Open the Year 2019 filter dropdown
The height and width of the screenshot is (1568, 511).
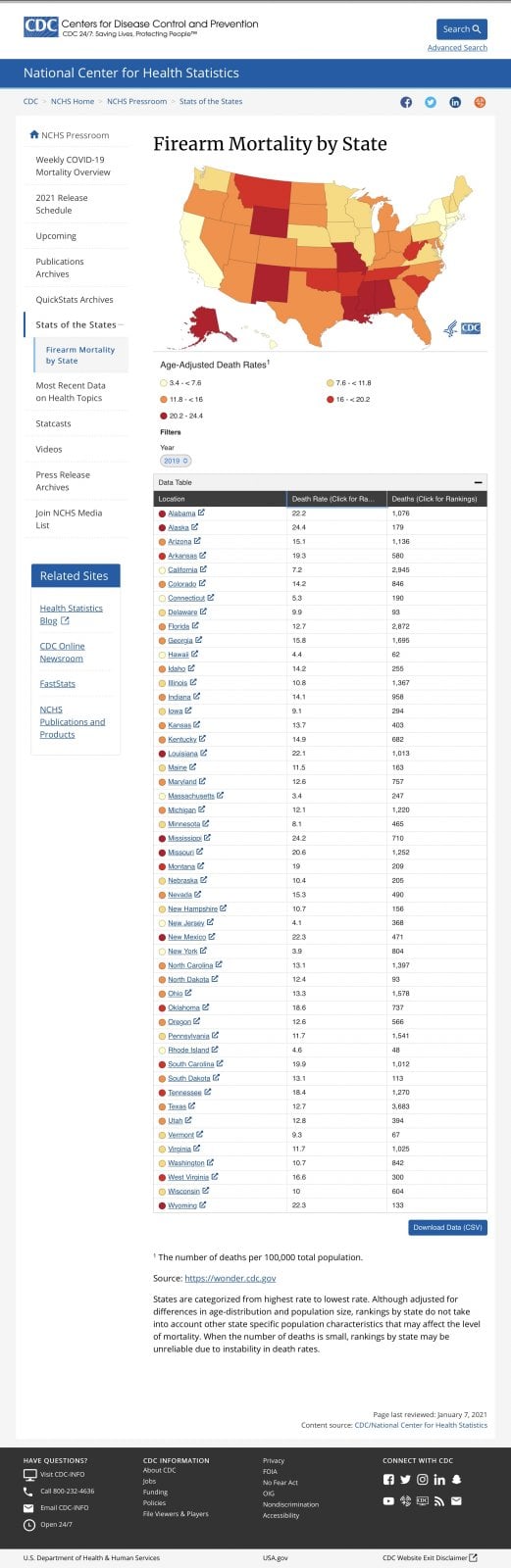(176, 461)
